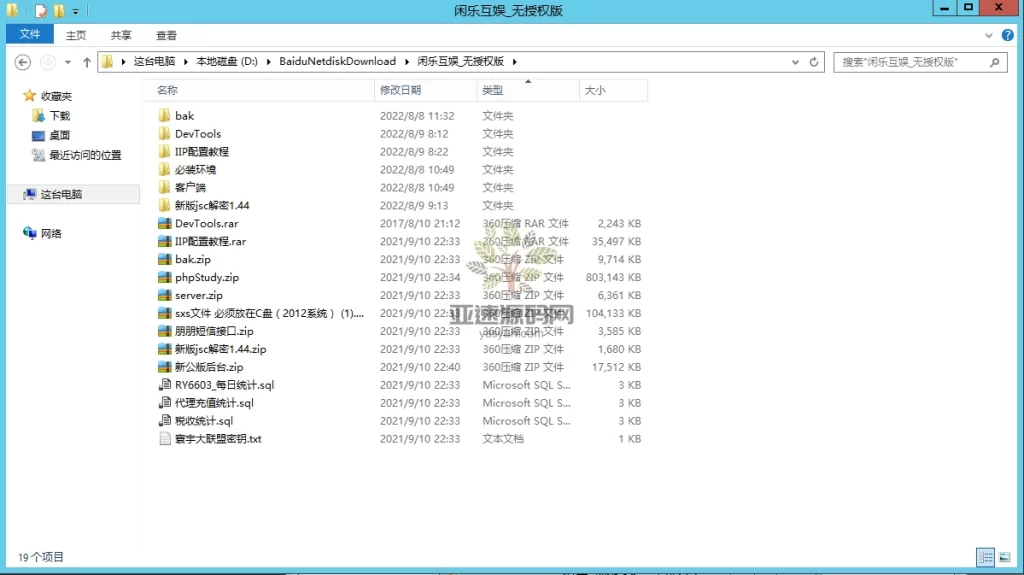
Task: Click 本地磁盘 (D:) breadcrumb
Action: tap(227, 61)
